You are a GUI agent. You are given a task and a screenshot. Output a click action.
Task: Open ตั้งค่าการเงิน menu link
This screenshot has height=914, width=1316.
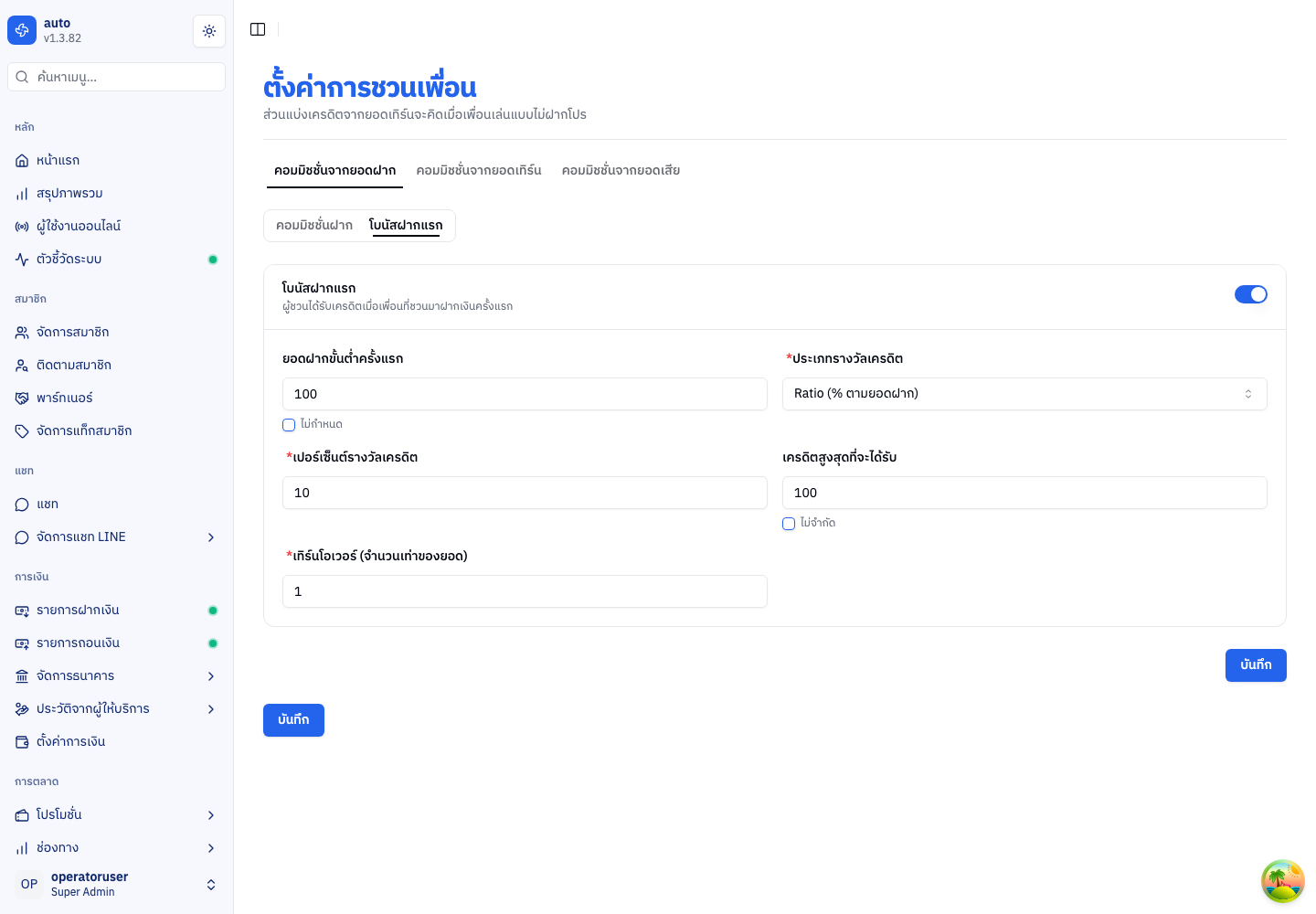pyautogui.click(x=117, y=742)
